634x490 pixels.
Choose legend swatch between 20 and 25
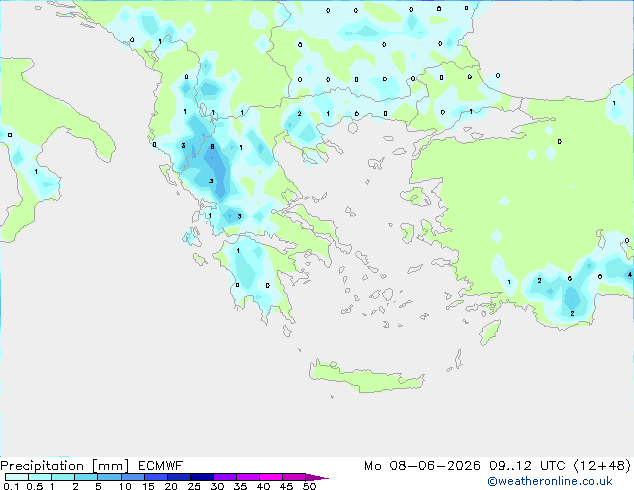click(x=178, y=477)
